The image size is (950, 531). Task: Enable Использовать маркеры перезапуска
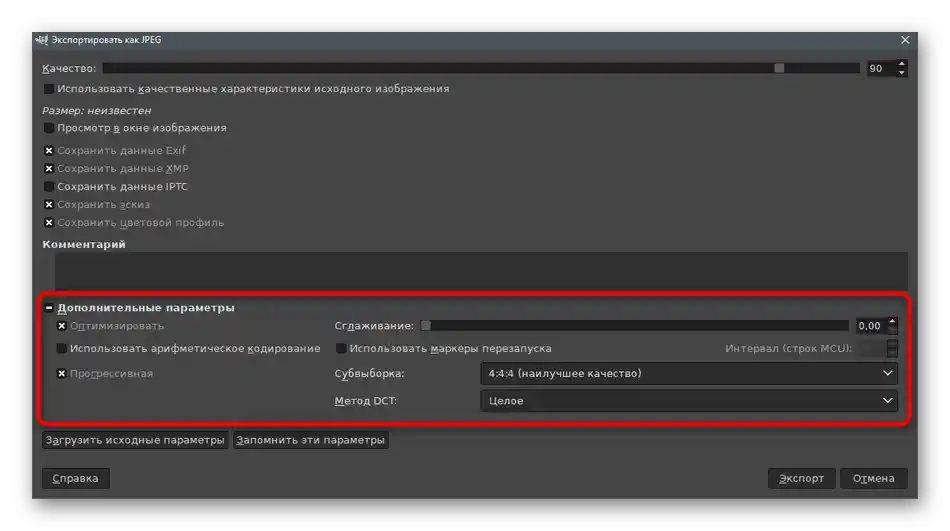[x=341, y=349]
